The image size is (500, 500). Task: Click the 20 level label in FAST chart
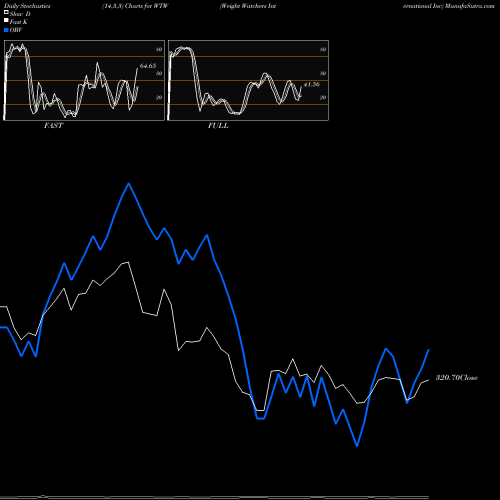pos(159,97)
